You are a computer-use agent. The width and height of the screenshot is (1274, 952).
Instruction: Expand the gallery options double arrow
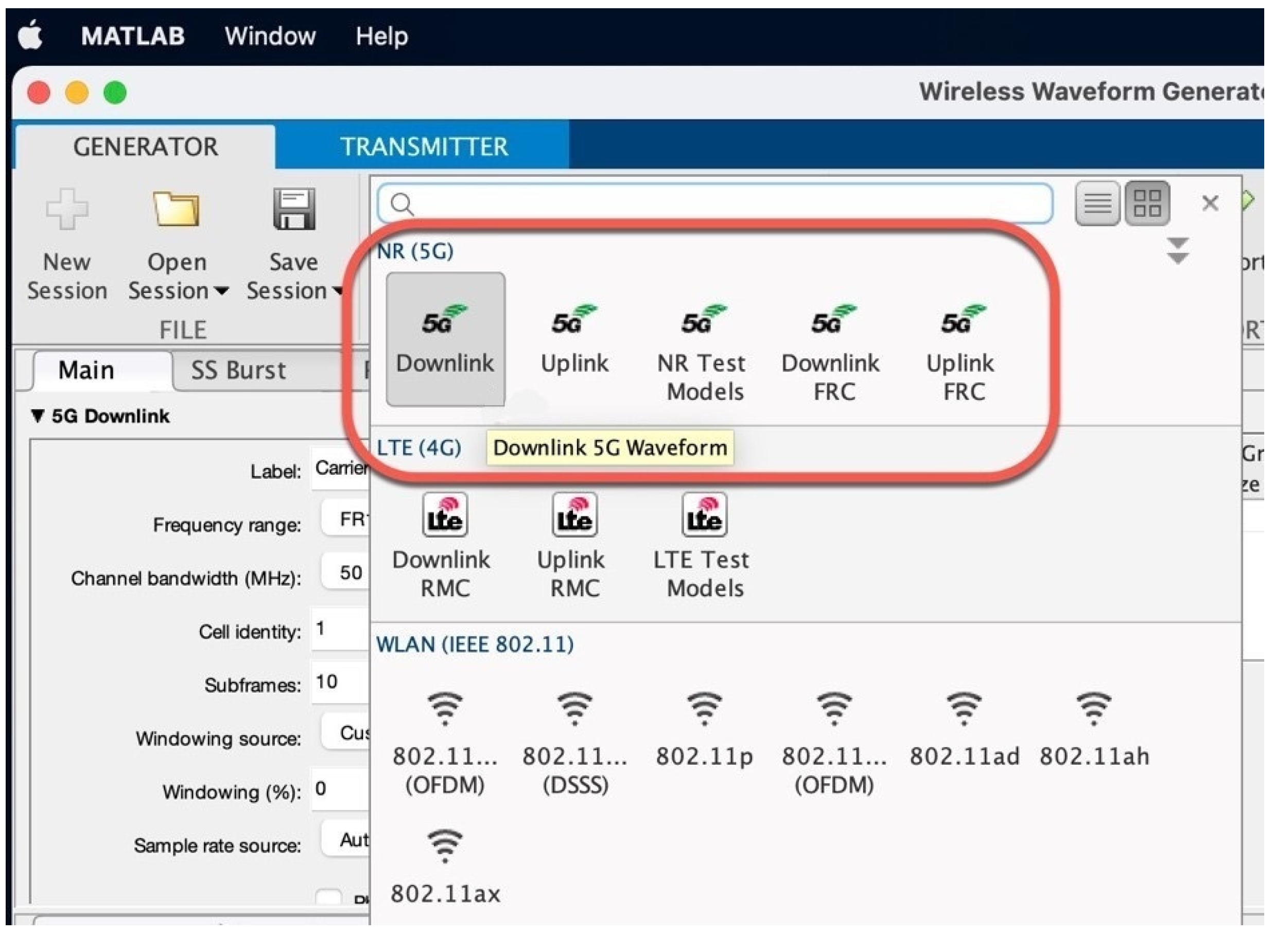[x=1177, y=251]
